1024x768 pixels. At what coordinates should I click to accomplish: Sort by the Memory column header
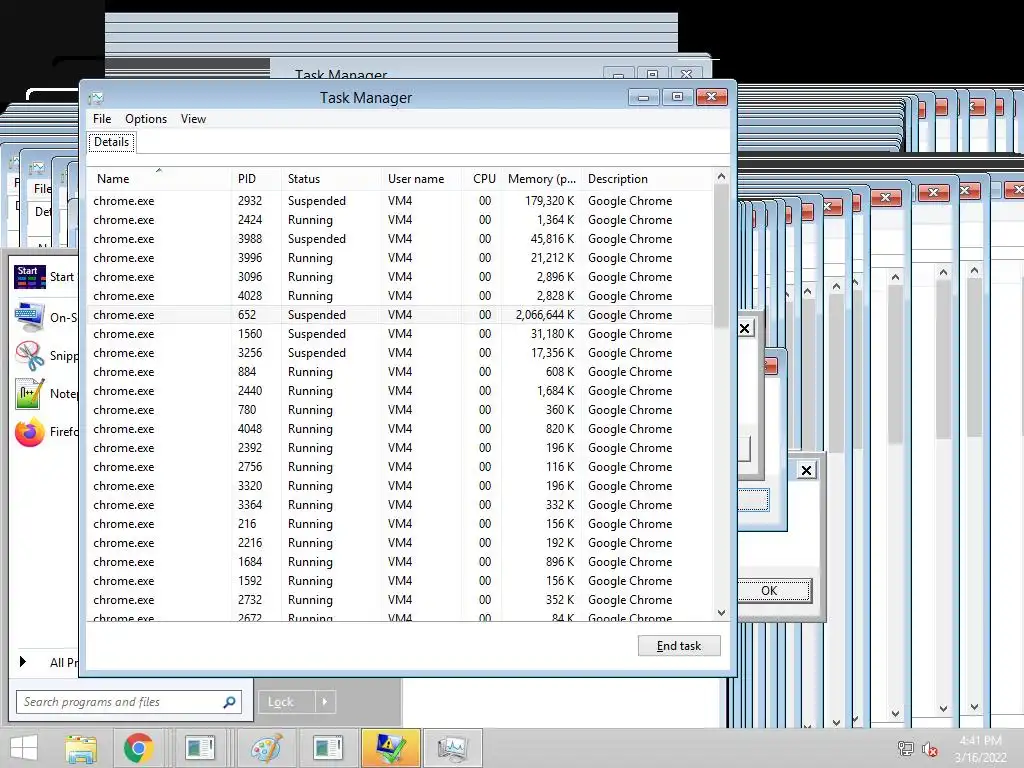click(x=541, y=178)
